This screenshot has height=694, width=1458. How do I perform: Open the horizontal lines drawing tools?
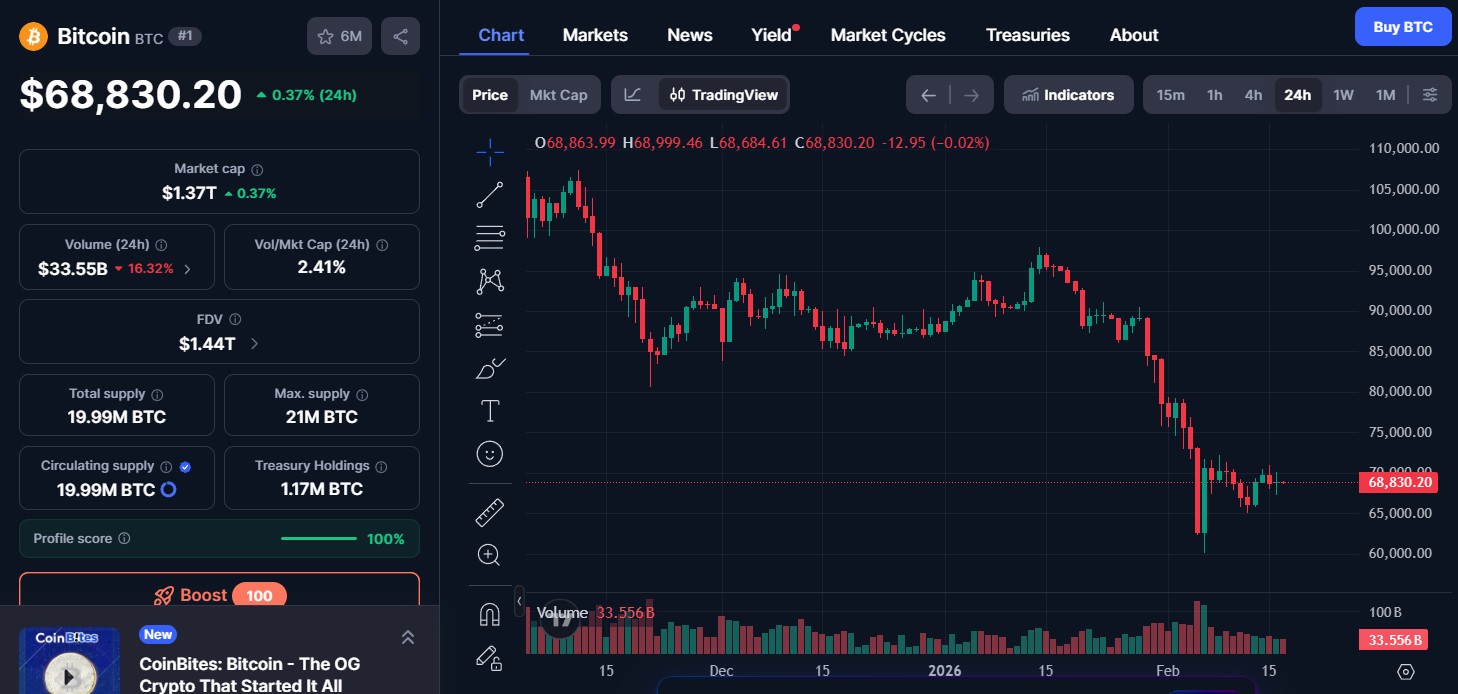coord(489,238)
